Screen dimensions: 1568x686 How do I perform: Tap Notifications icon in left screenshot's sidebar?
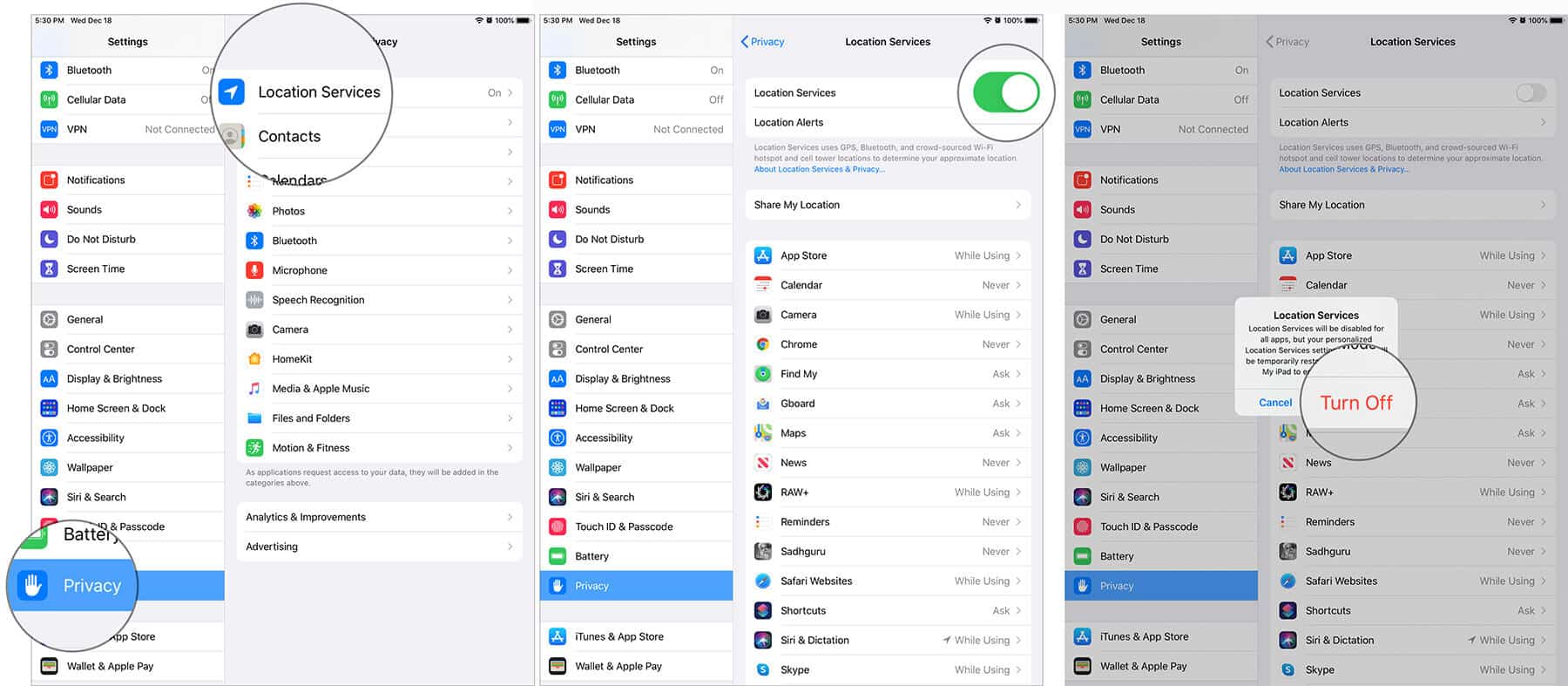tap(50, 180)
